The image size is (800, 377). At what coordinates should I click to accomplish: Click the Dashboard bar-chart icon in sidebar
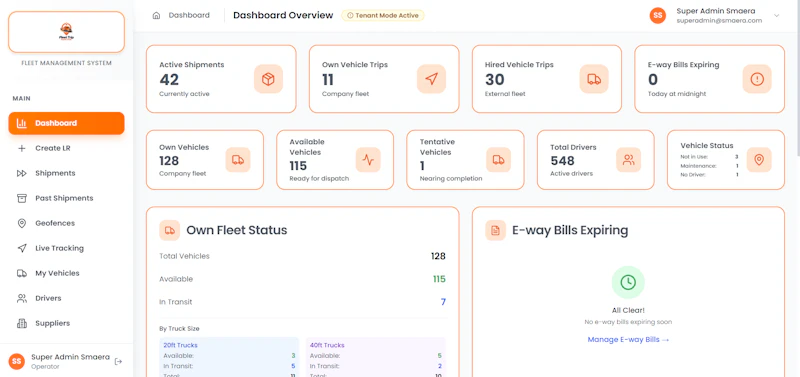(x=21, y=123)
